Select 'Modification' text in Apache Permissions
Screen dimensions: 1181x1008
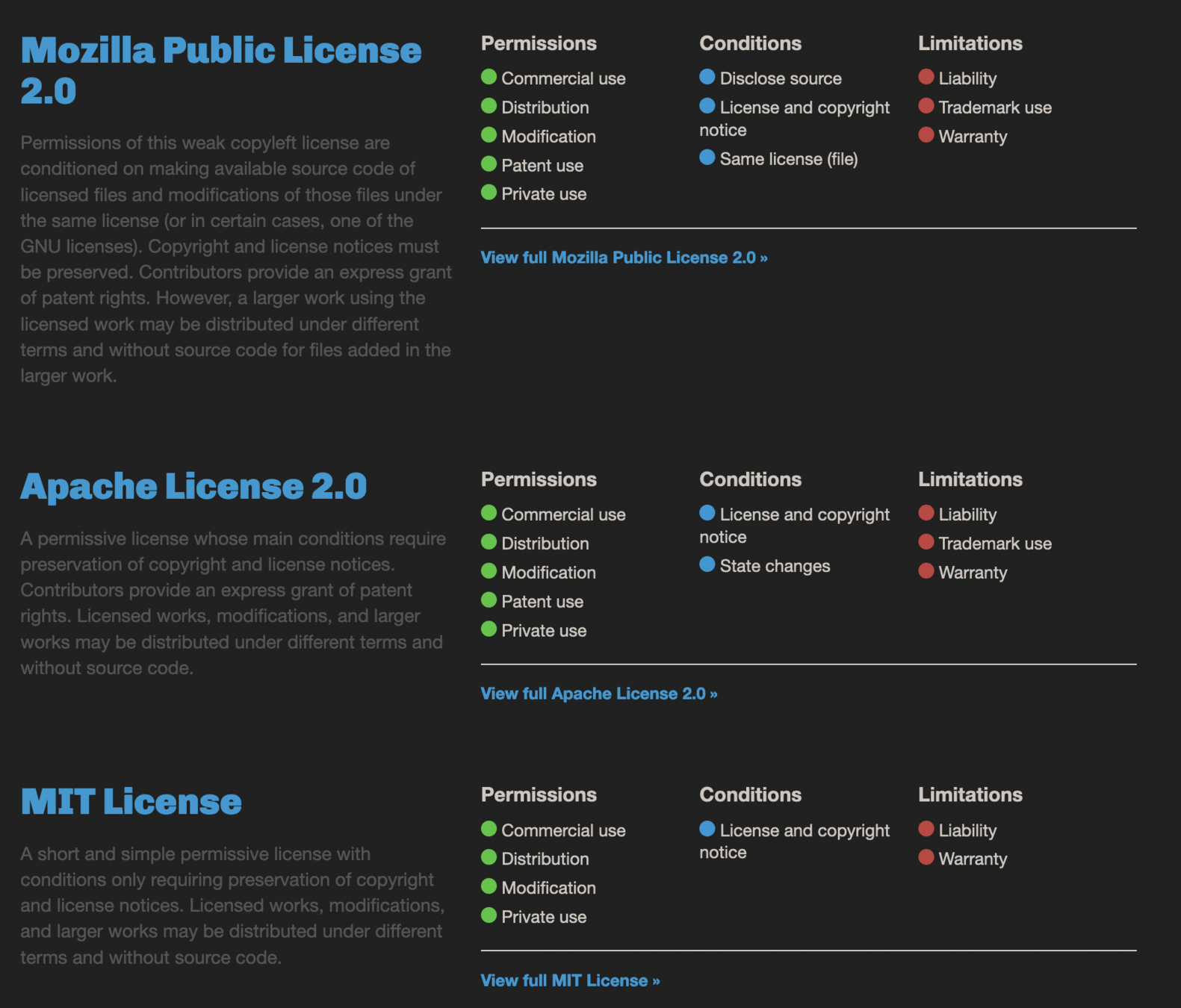pyautogui.click(x=548, y=573)
